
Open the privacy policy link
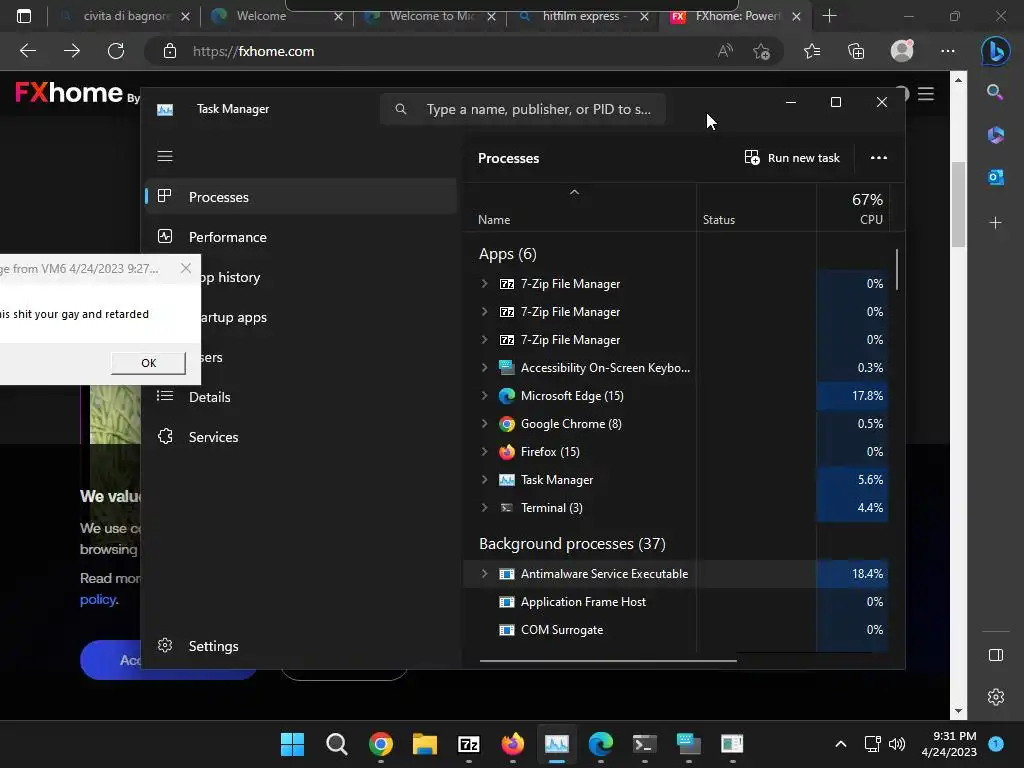(98, 600)
